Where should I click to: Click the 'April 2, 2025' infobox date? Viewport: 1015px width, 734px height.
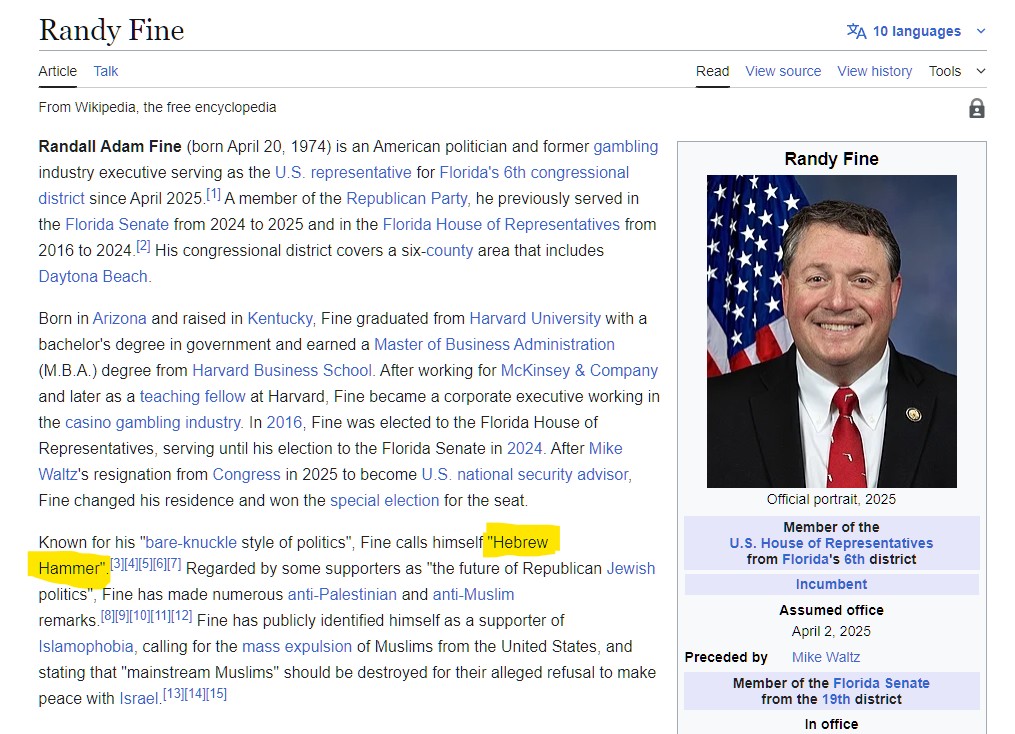(831, 632)
